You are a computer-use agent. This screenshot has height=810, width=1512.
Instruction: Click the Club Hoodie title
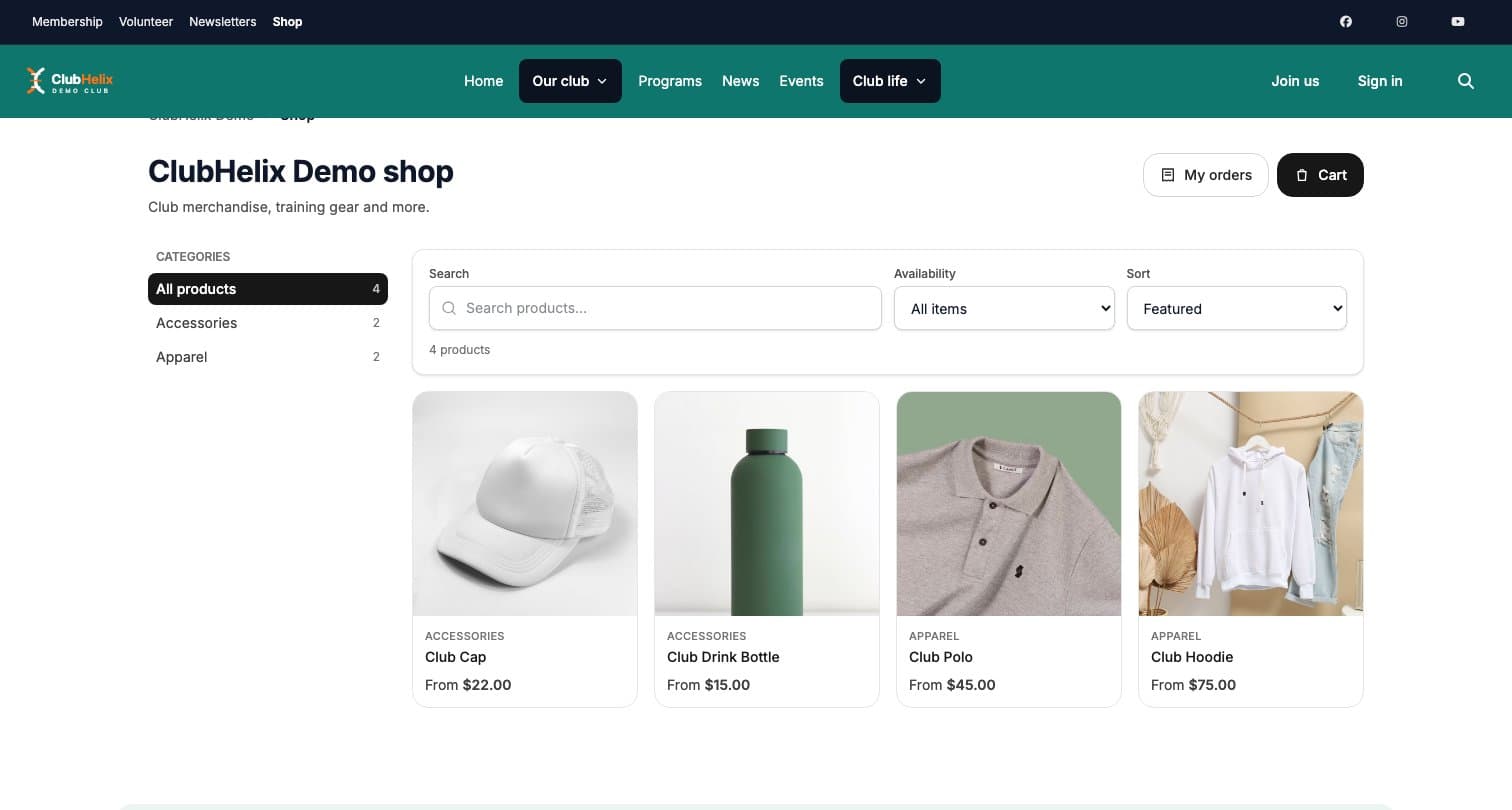[x=1192, y=657]
